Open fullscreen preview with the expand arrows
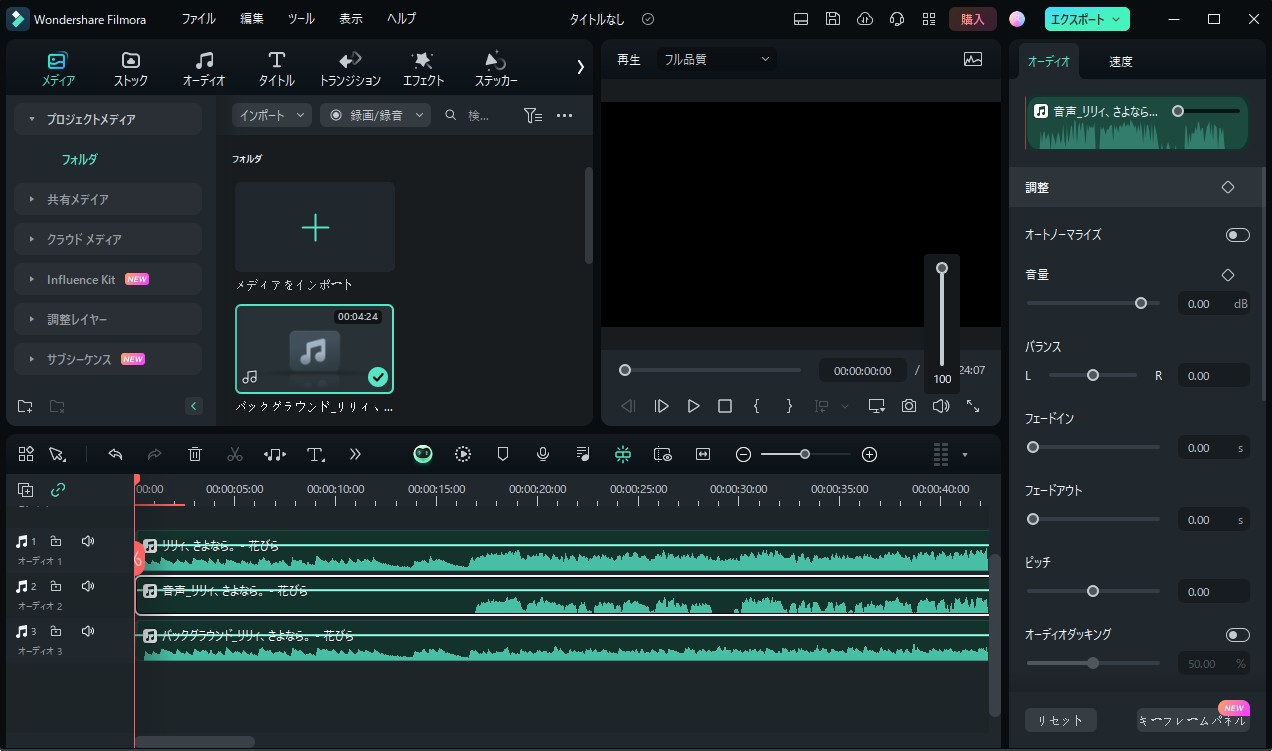The image size is (1272, 751). 972,406
